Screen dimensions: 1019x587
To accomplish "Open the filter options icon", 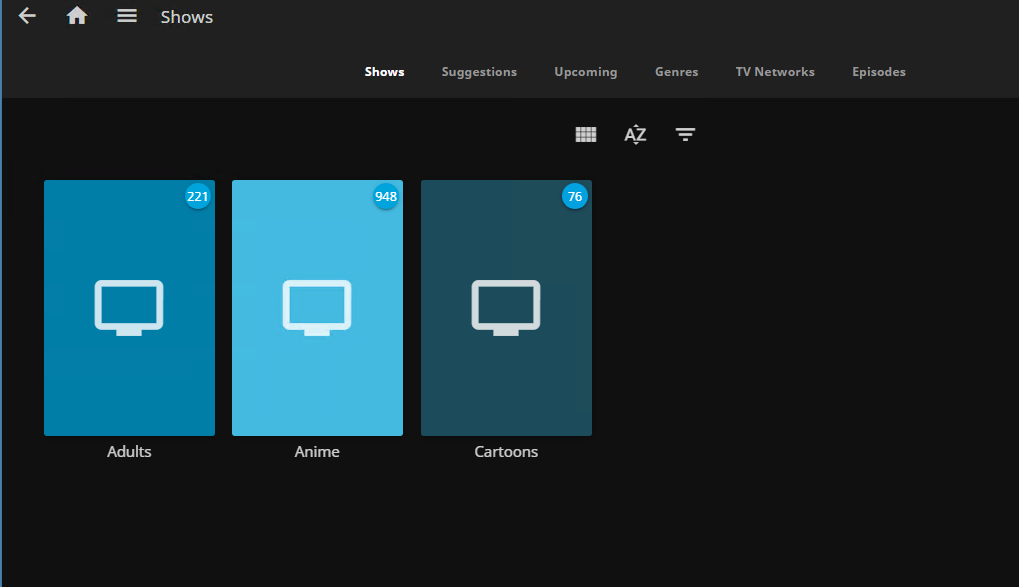I will 685,134.
